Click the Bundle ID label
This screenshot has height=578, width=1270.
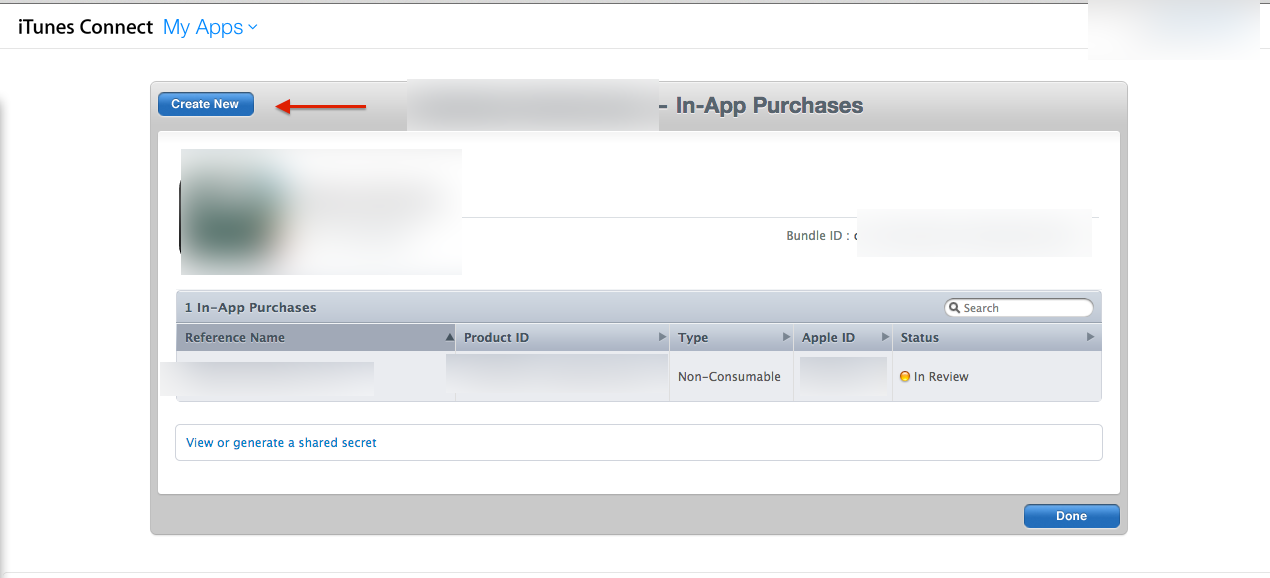(818, 236)
